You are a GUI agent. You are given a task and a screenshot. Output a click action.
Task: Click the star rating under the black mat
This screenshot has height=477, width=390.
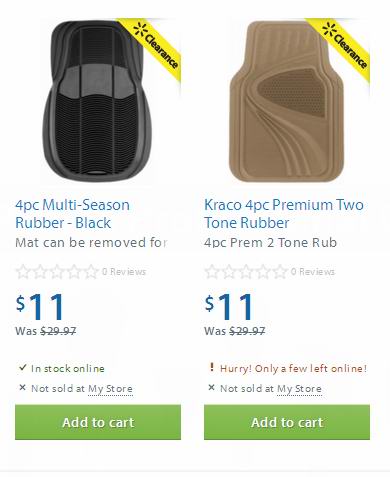pos(57,272)
